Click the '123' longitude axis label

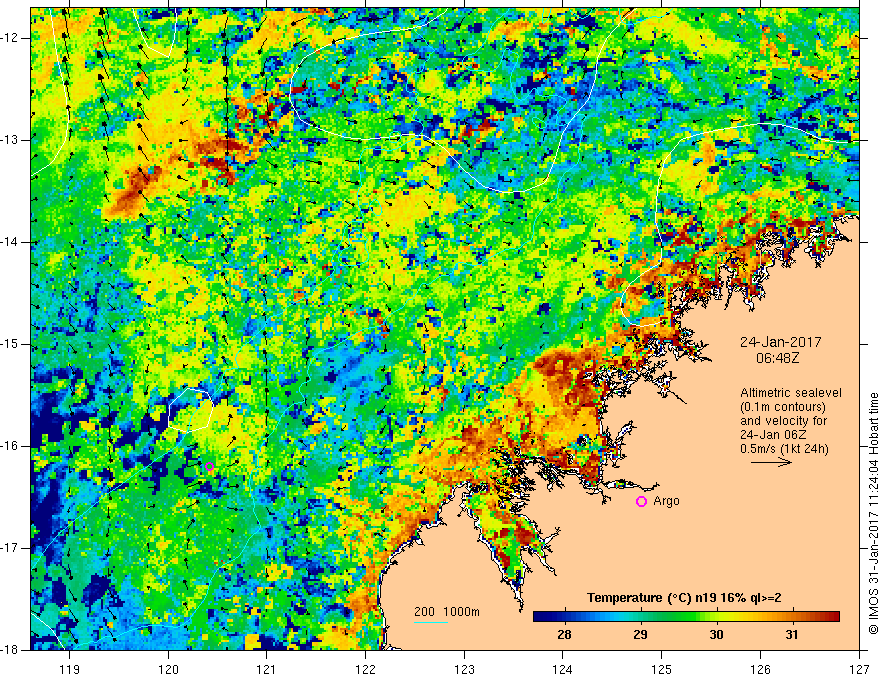coord(464,669)
